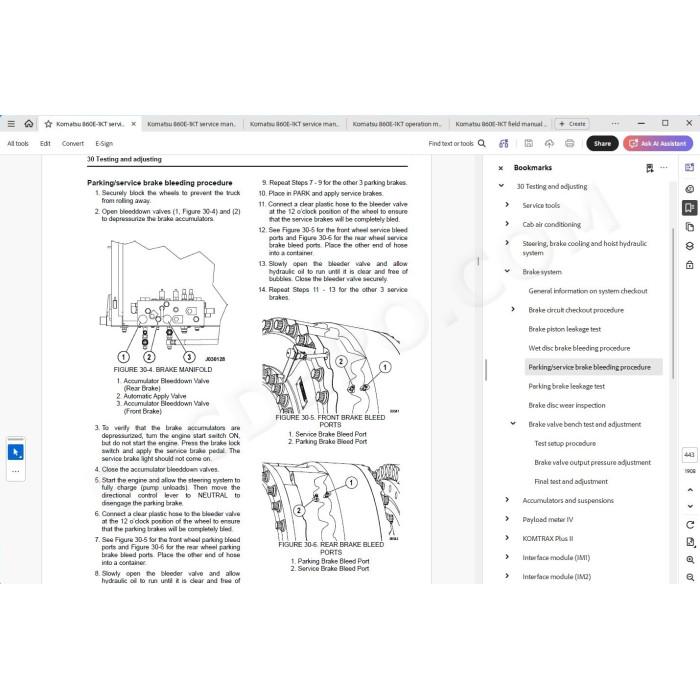Viewport: 700px width, 700px height.
Task: Open the security lock panel icon
Action: click(689, 265)
